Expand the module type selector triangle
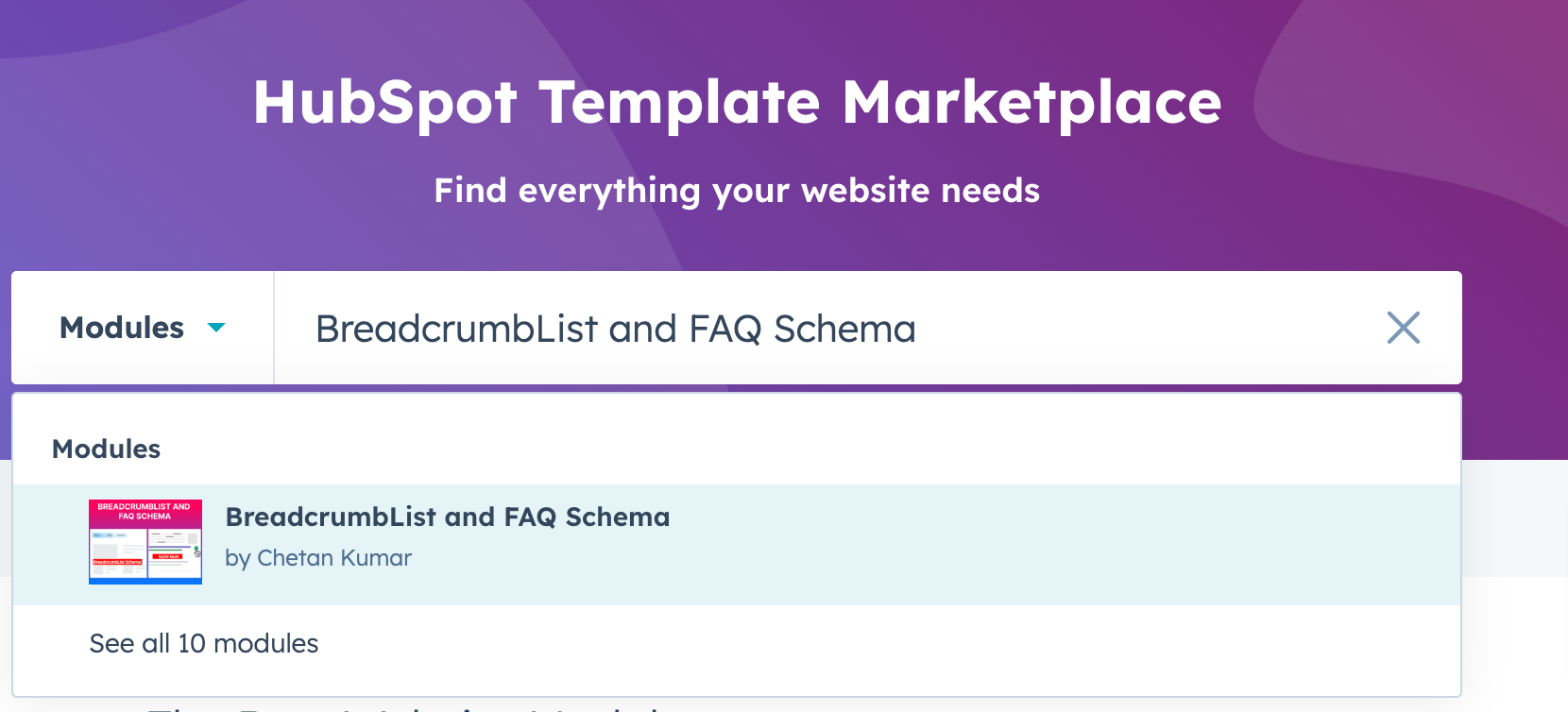This screenshot has width=1568, height=712. click(216, 328)
